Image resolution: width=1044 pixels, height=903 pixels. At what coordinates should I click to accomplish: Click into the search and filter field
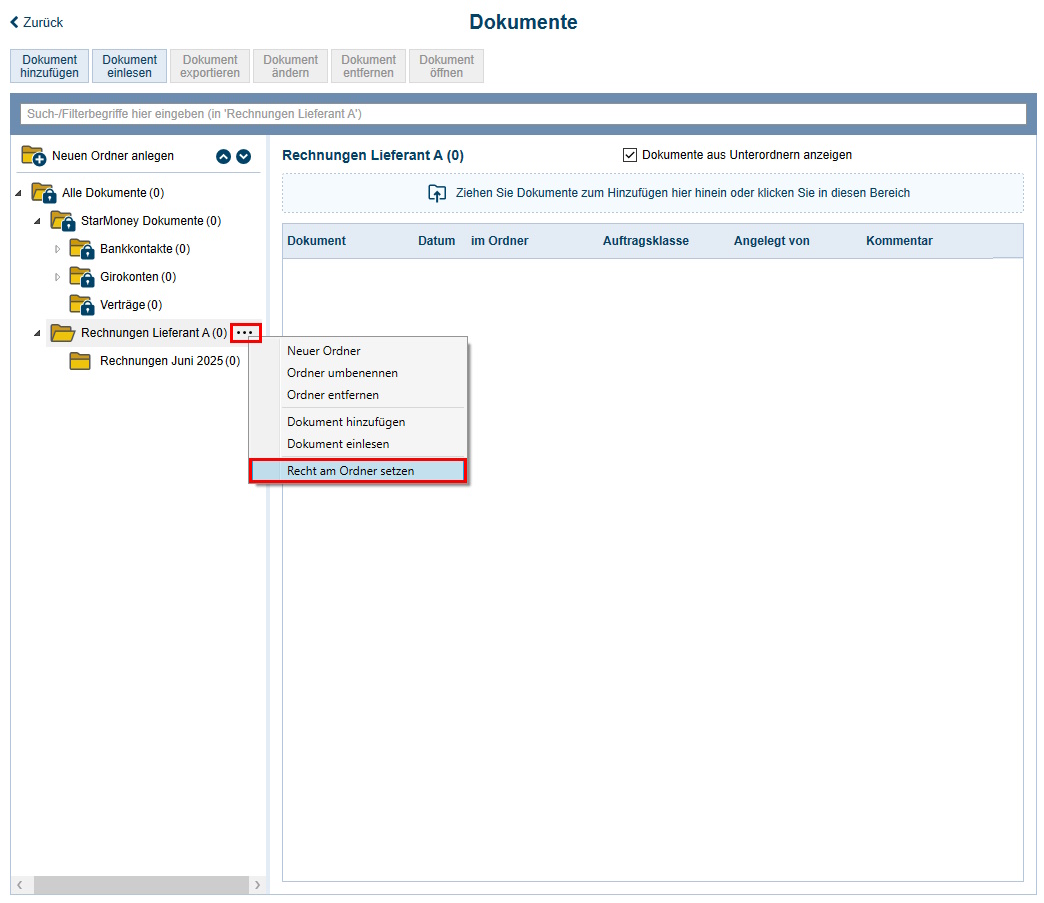[x=522, y=114]
